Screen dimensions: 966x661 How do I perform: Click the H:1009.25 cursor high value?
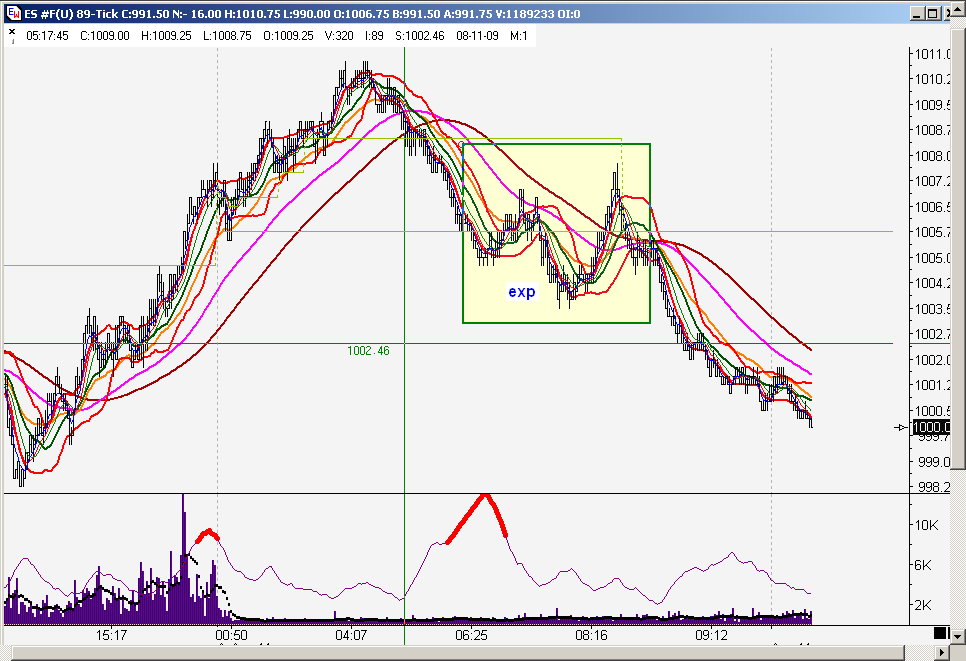pos(166,36)
